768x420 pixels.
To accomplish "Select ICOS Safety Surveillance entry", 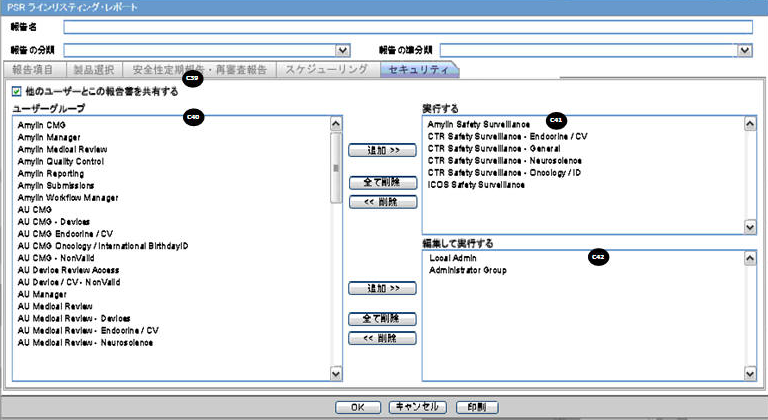I will click(x=476, y=185).
